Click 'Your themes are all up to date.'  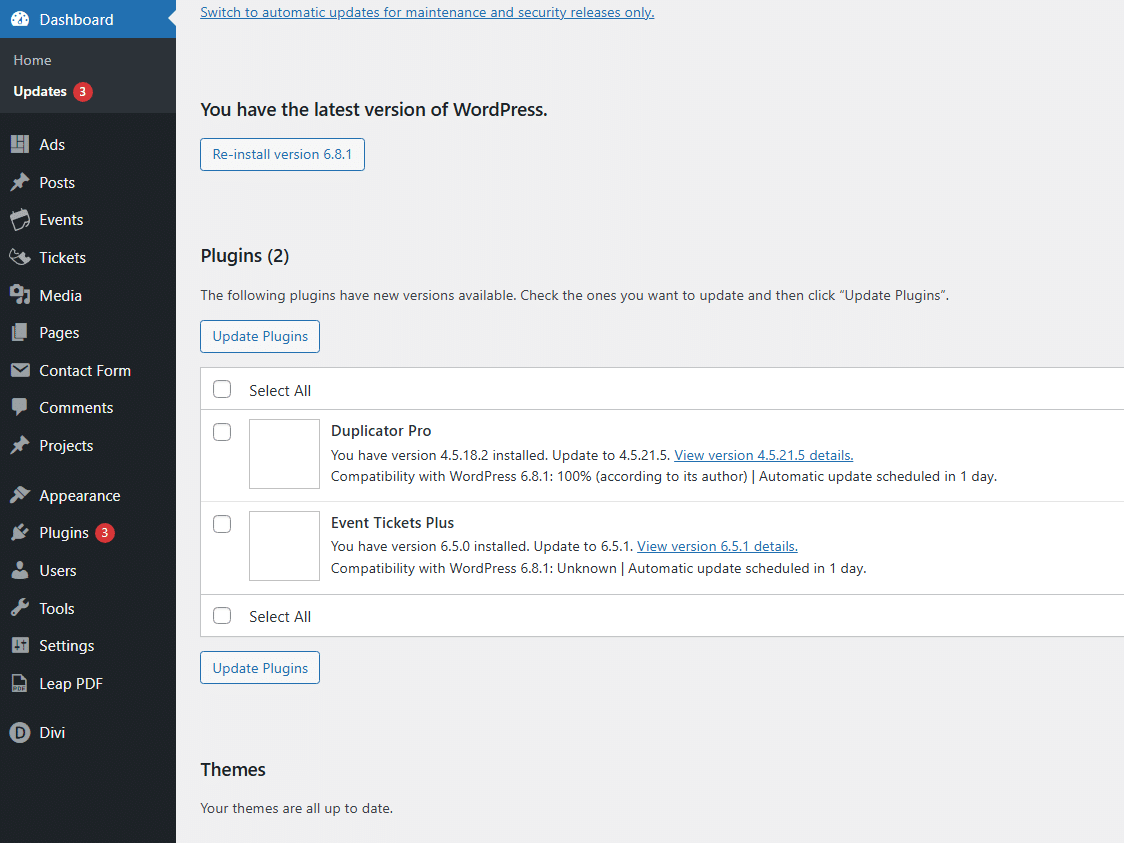(297, 808)
